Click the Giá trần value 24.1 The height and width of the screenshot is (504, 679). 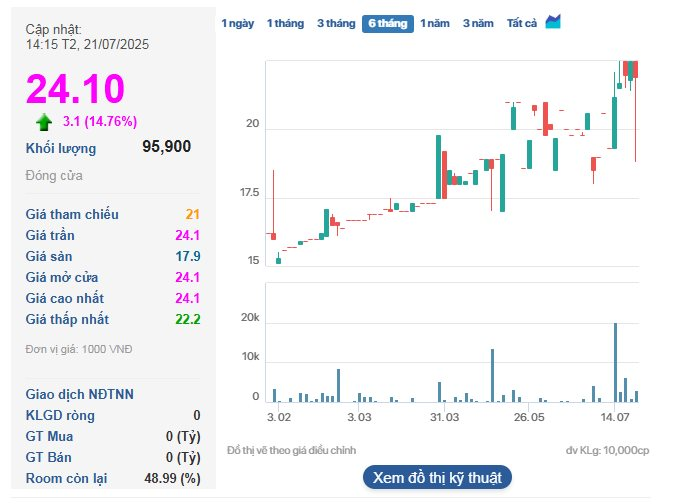point(188,236)
